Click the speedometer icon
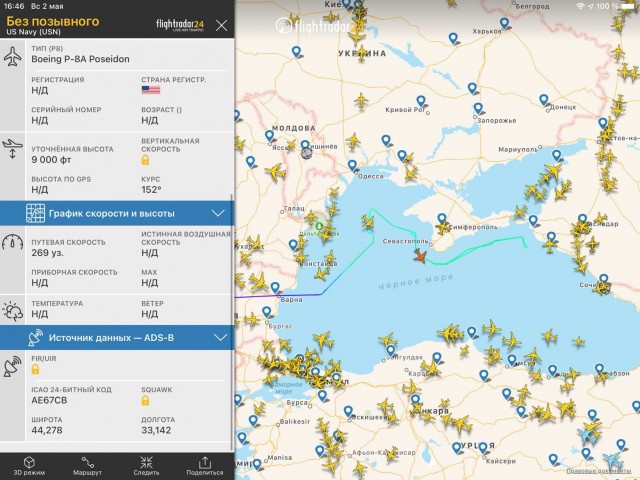The height and width of the screenshot is (480, 640). [12, 242]
